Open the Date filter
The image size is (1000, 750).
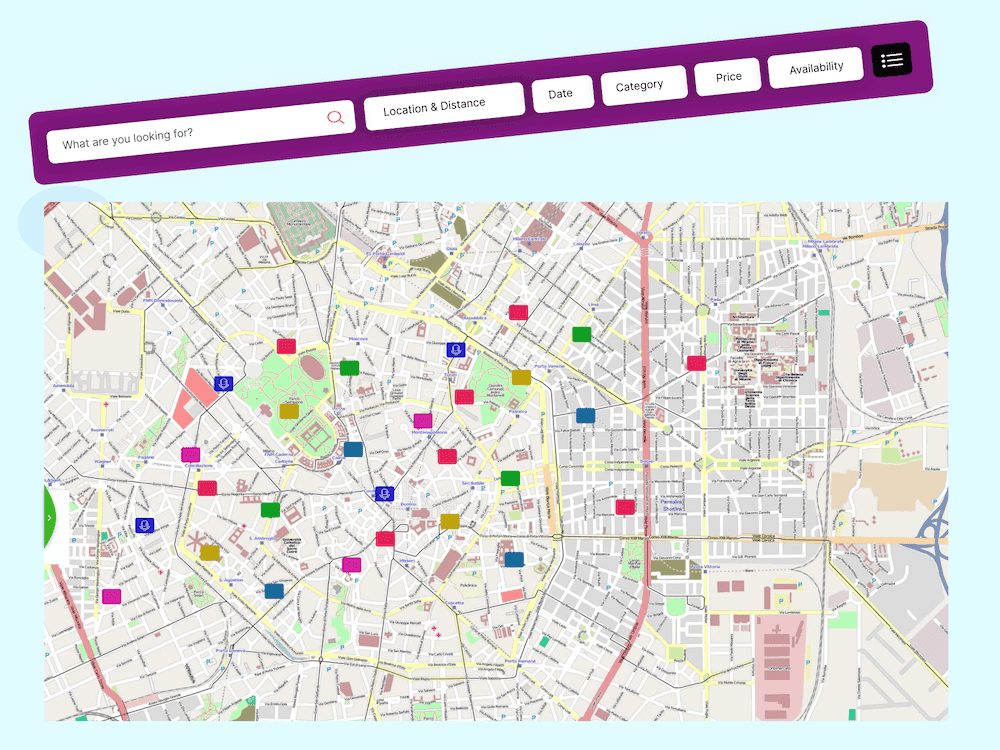562,94
